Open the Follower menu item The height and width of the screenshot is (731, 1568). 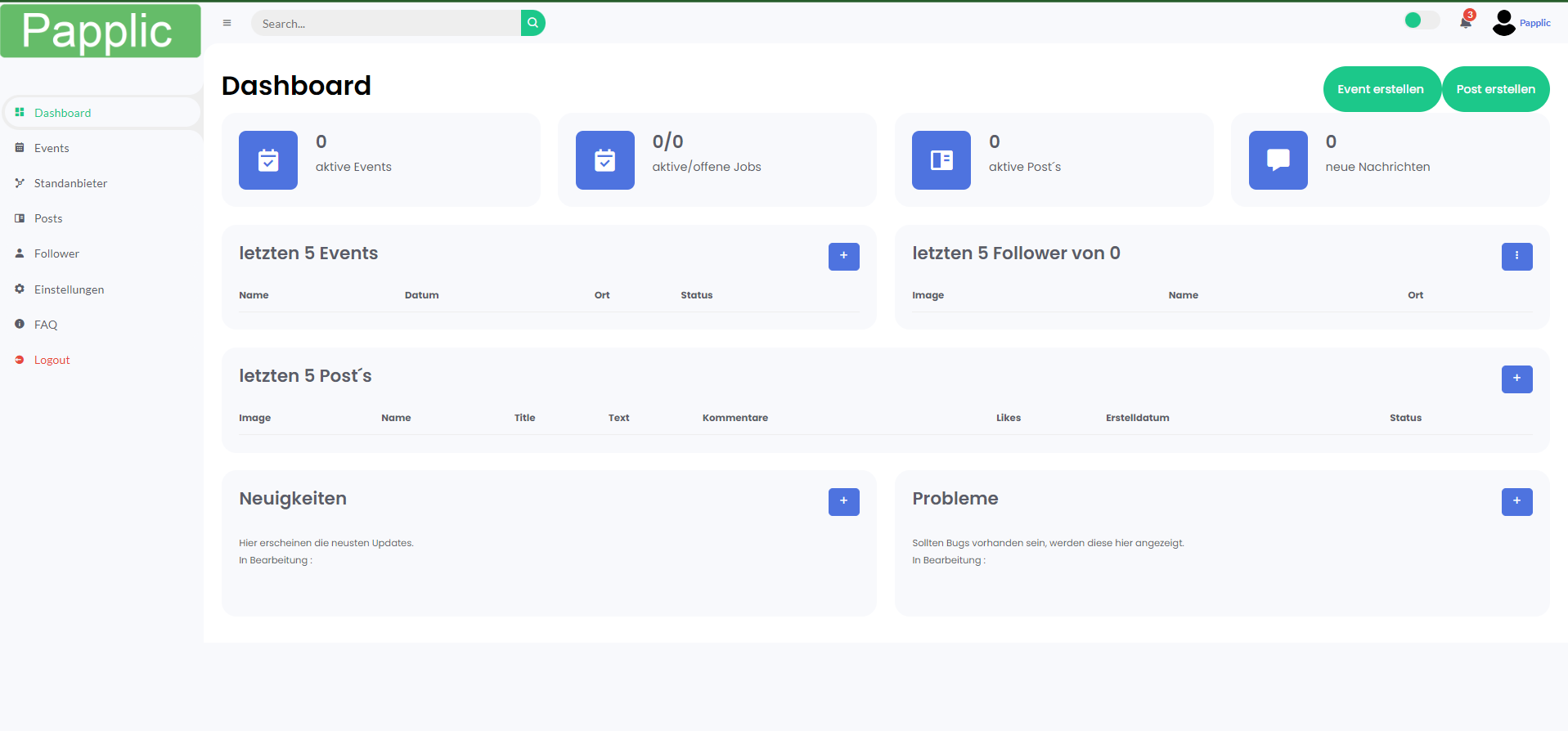[x=102, y=253]
